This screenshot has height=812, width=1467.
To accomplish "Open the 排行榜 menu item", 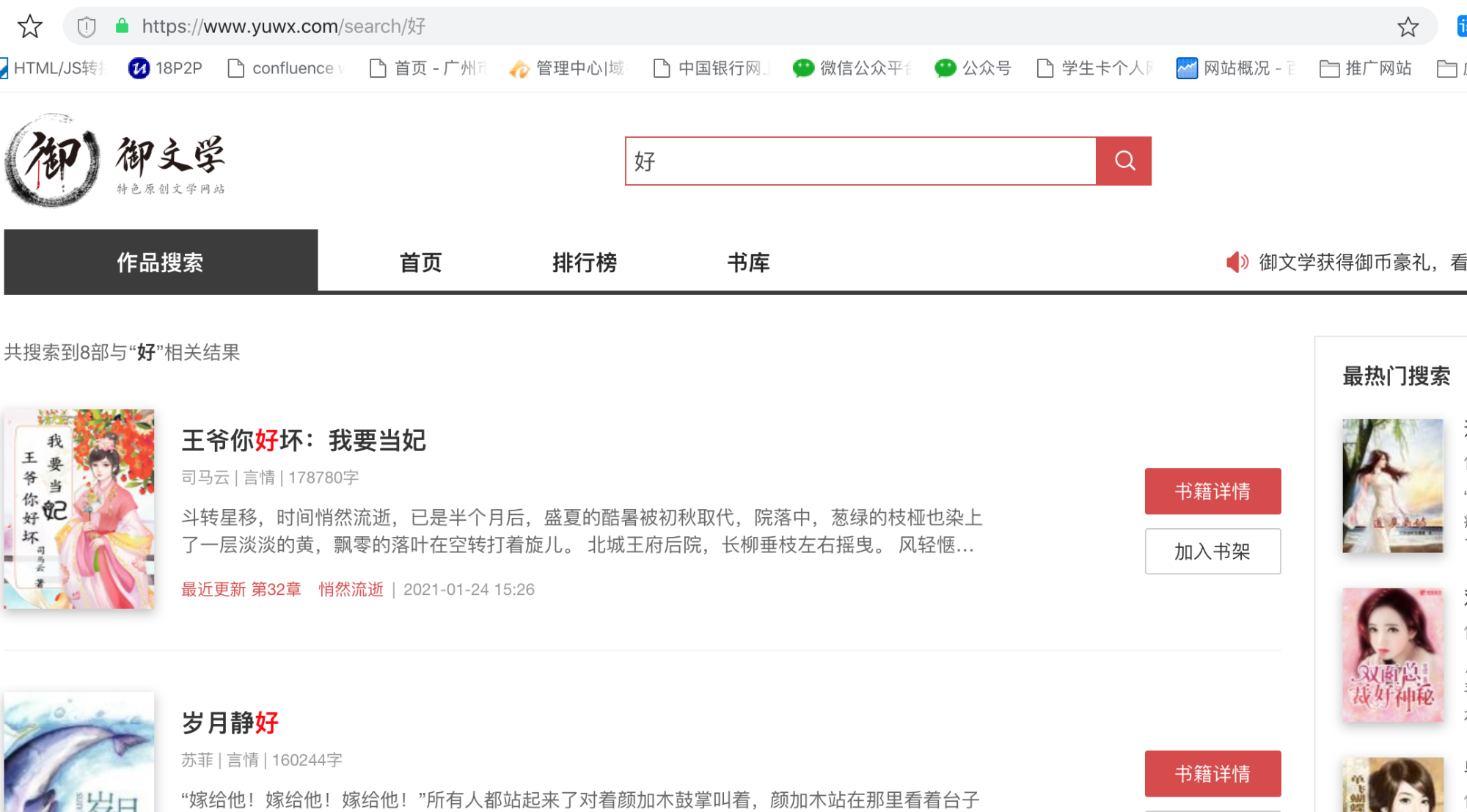I will click(x=584, y=262).
